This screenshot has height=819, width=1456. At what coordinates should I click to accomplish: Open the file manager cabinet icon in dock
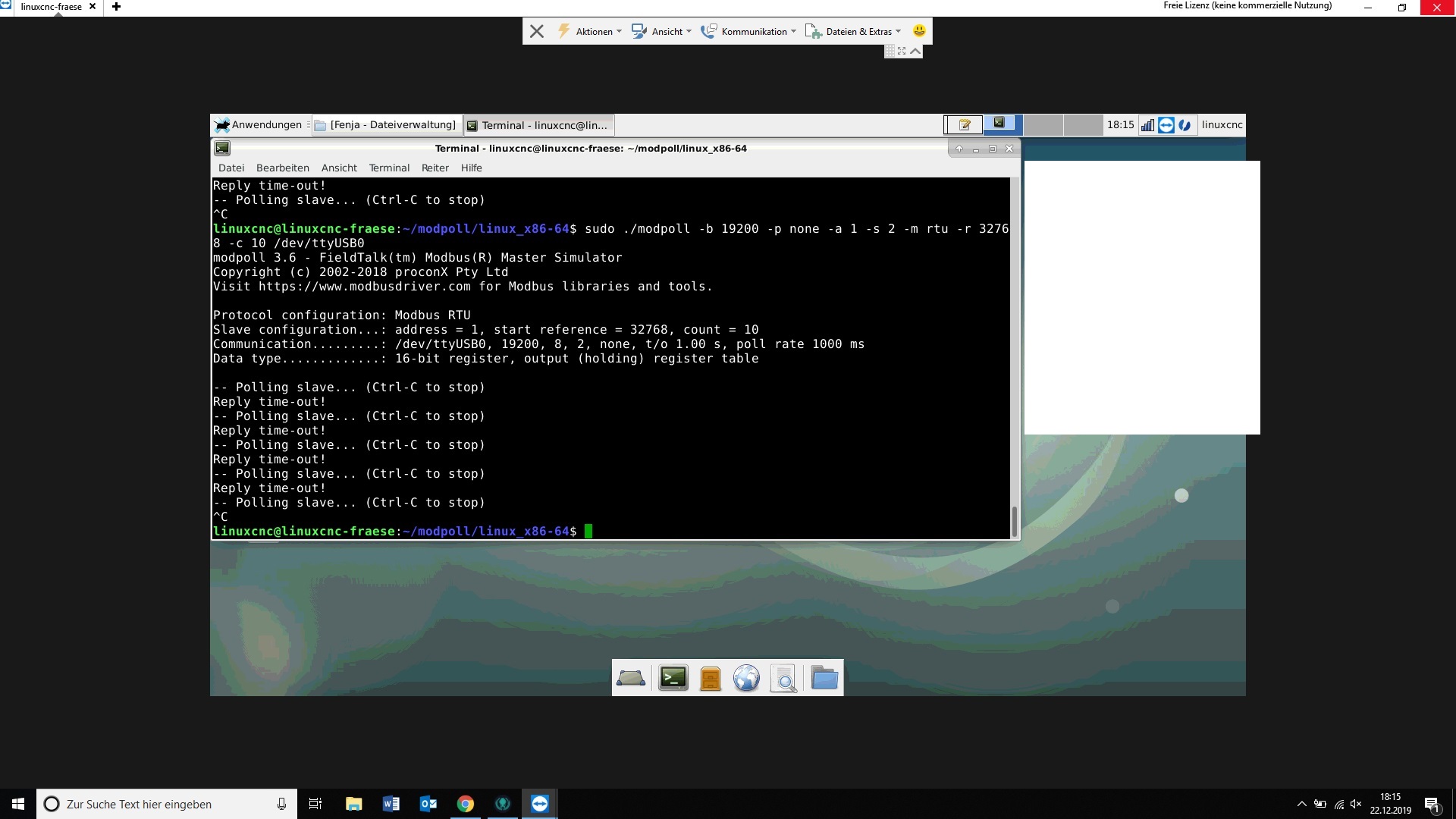point(711,678)
